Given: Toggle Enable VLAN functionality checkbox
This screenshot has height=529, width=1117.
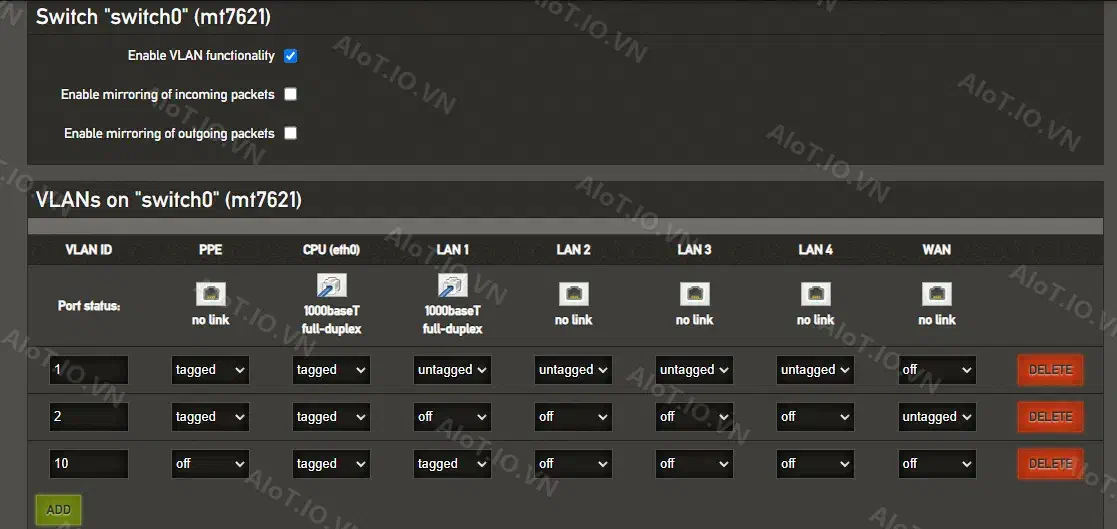Looking at the screenshot, I should [291, 56].
